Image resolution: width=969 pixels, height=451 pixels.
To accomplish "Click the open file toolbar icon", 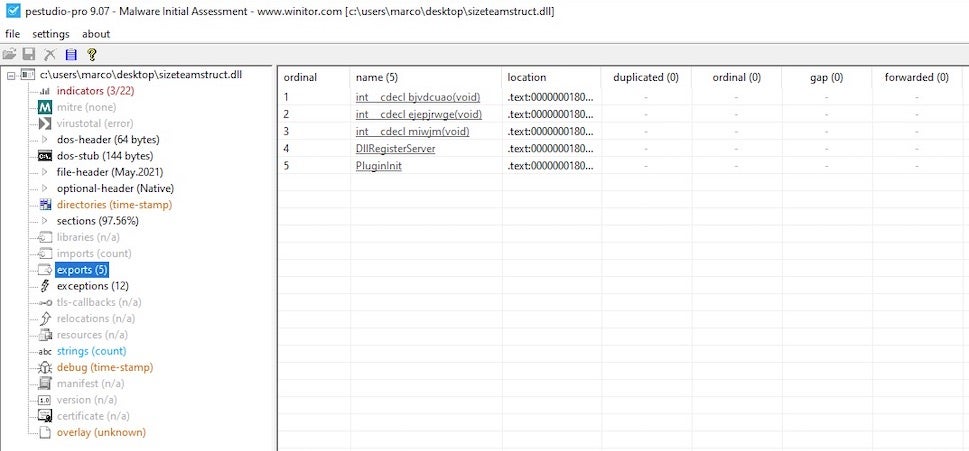I will 10,54.
